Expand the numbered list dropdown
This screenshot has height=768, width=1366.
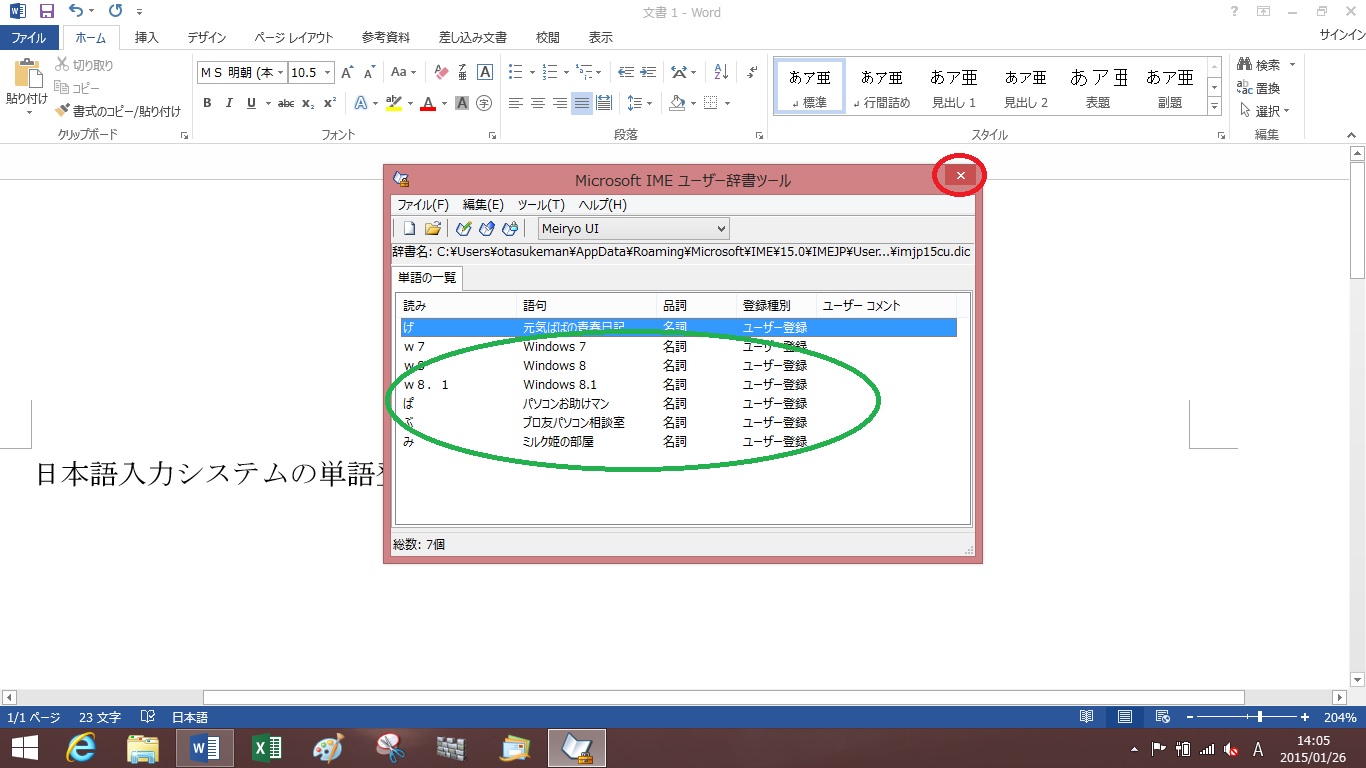[566, 72]
